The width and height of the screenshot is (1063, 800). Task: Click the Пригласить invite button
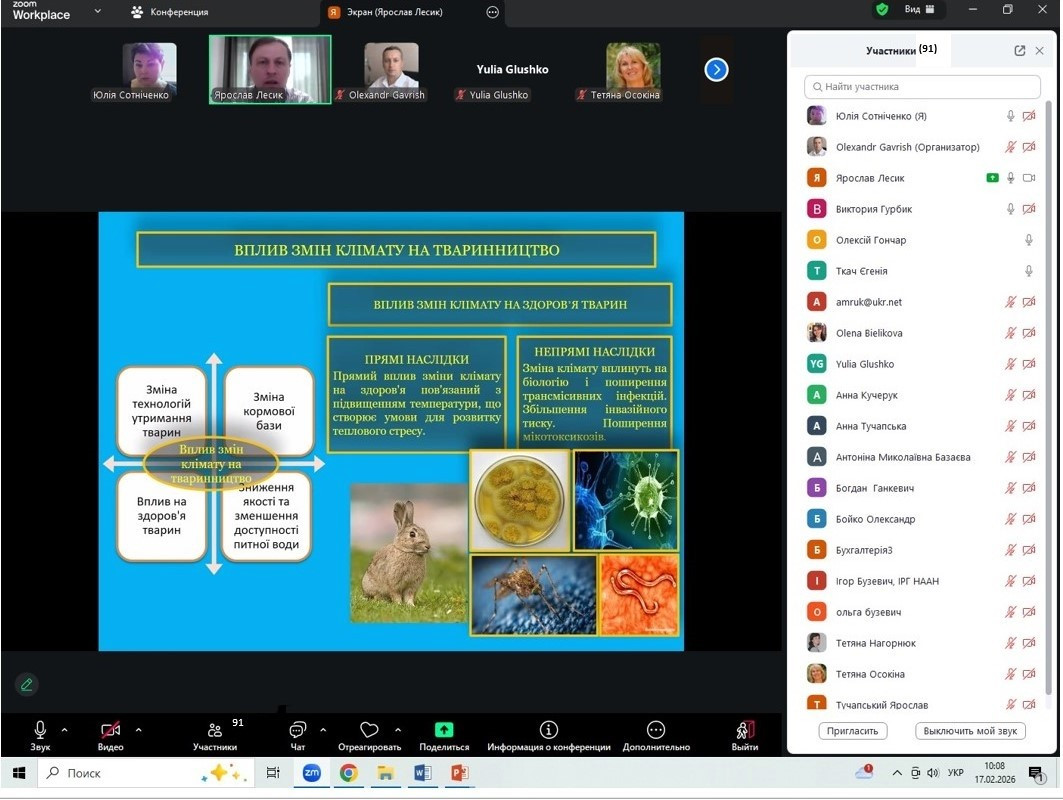[x=852, y=731]
